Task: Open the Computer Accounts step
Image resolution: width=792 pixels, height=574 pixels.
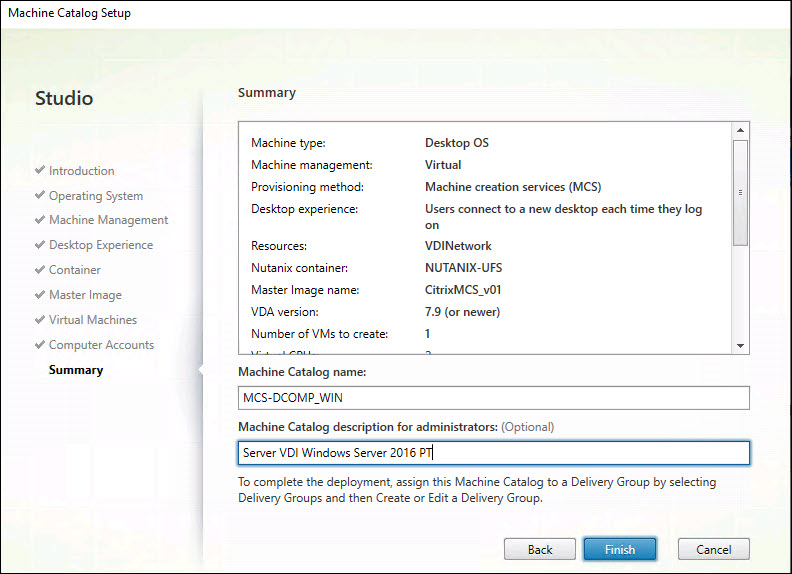Action: point(101,345)
